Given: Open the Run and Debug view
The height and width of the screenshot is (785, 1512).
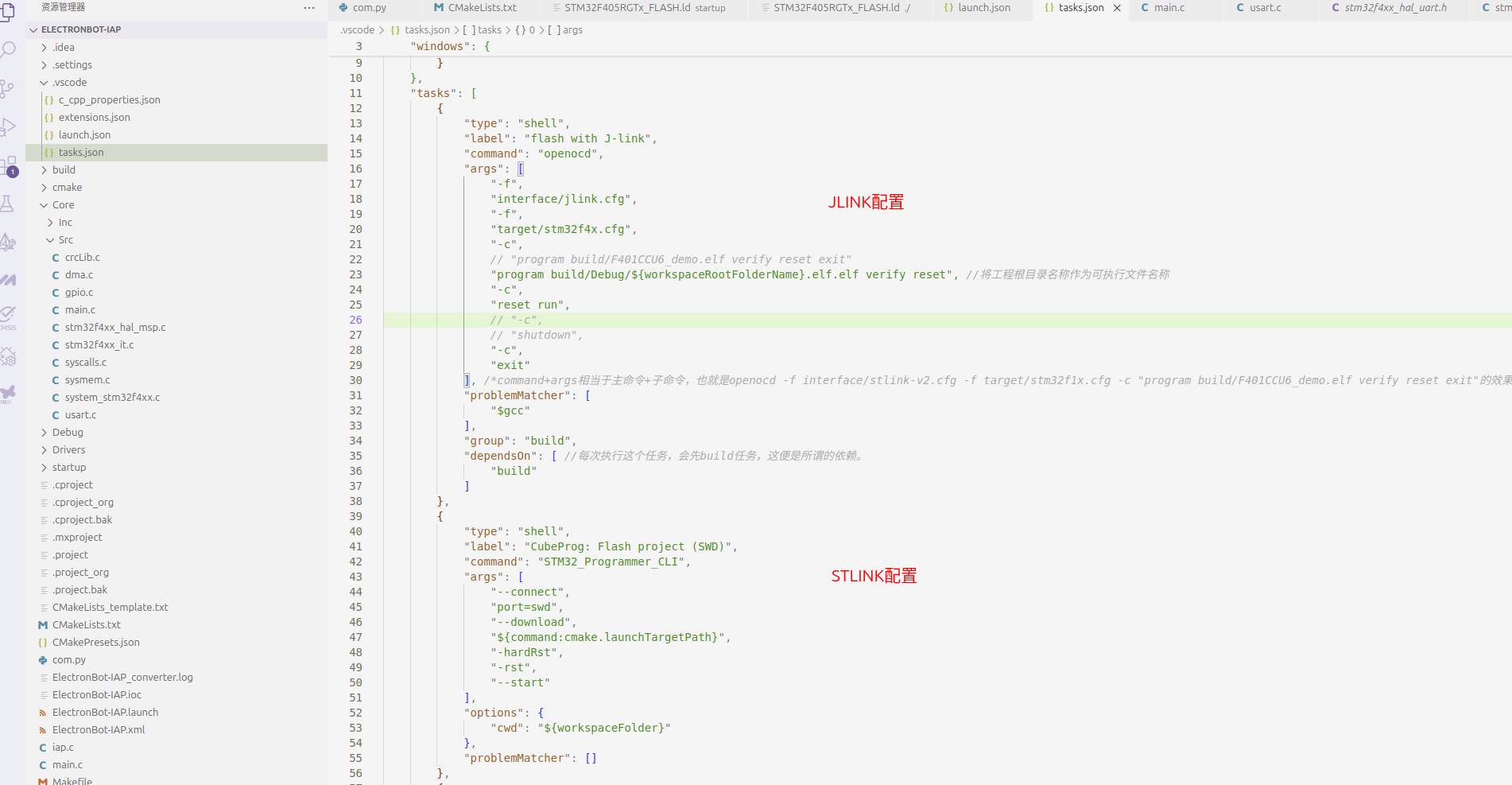Looking at the screenshot, I should coord(8,127).
